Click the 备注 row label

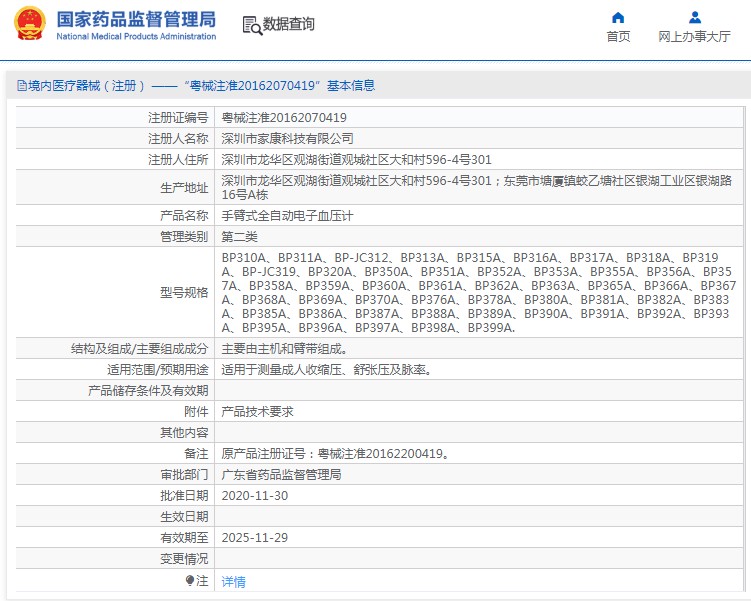click(196, 454)
